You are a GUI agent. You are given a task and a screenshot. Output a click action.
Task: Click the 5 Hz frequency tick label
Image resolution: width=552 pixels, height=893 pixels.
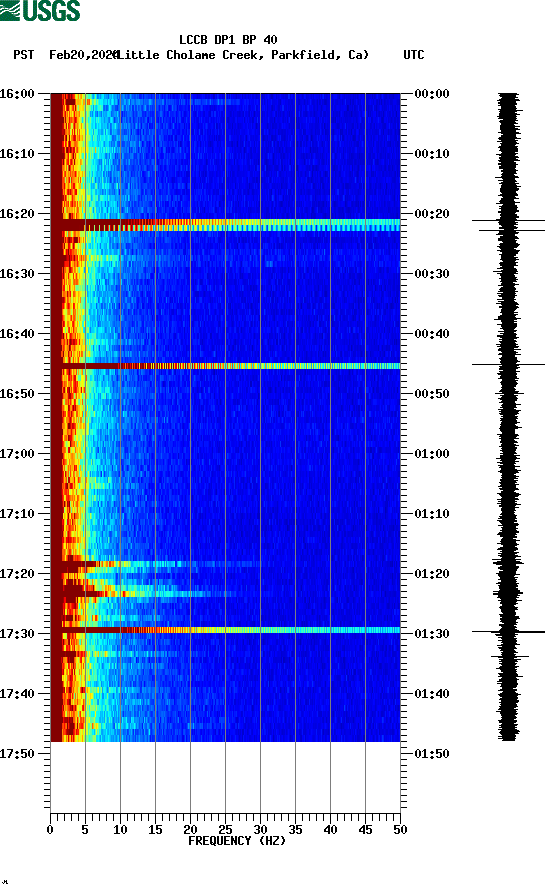[x=85, y=830]
